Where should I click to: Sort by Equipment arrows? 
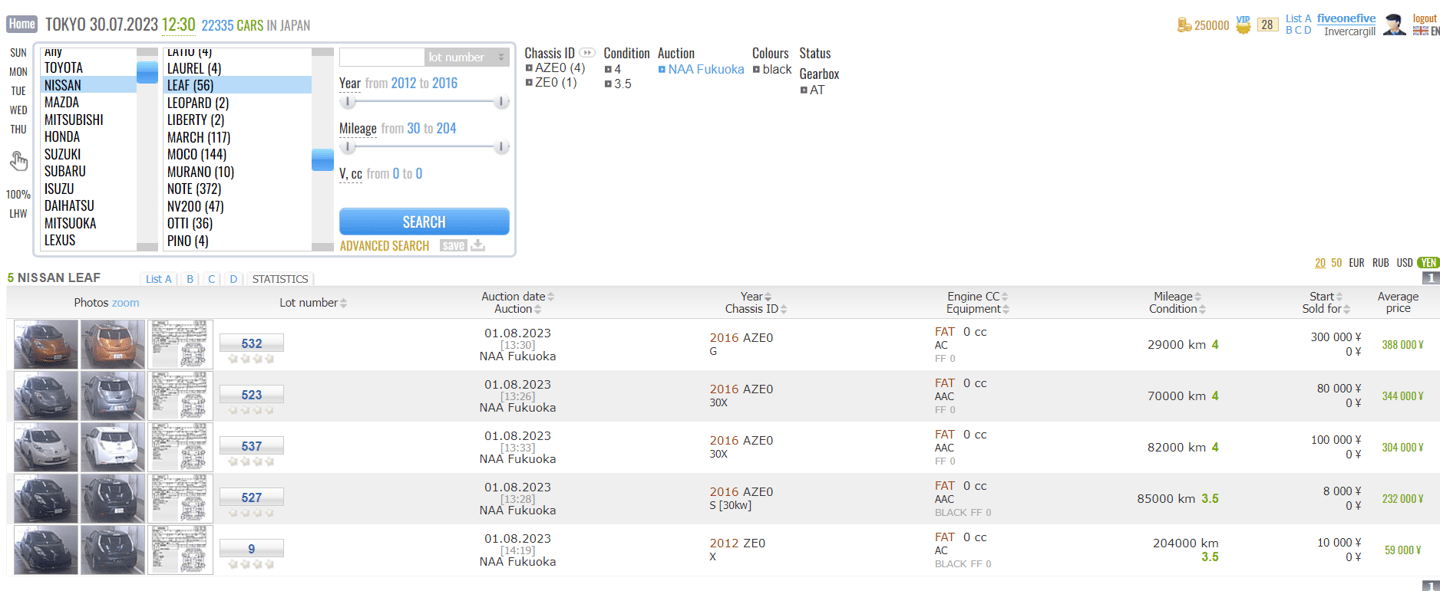[1006, 310]
